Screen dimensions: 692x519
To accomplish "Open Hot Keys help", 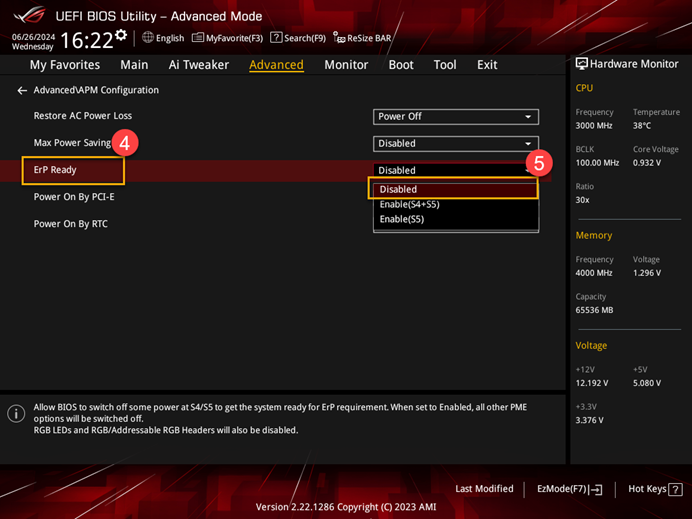I will 655,489.
